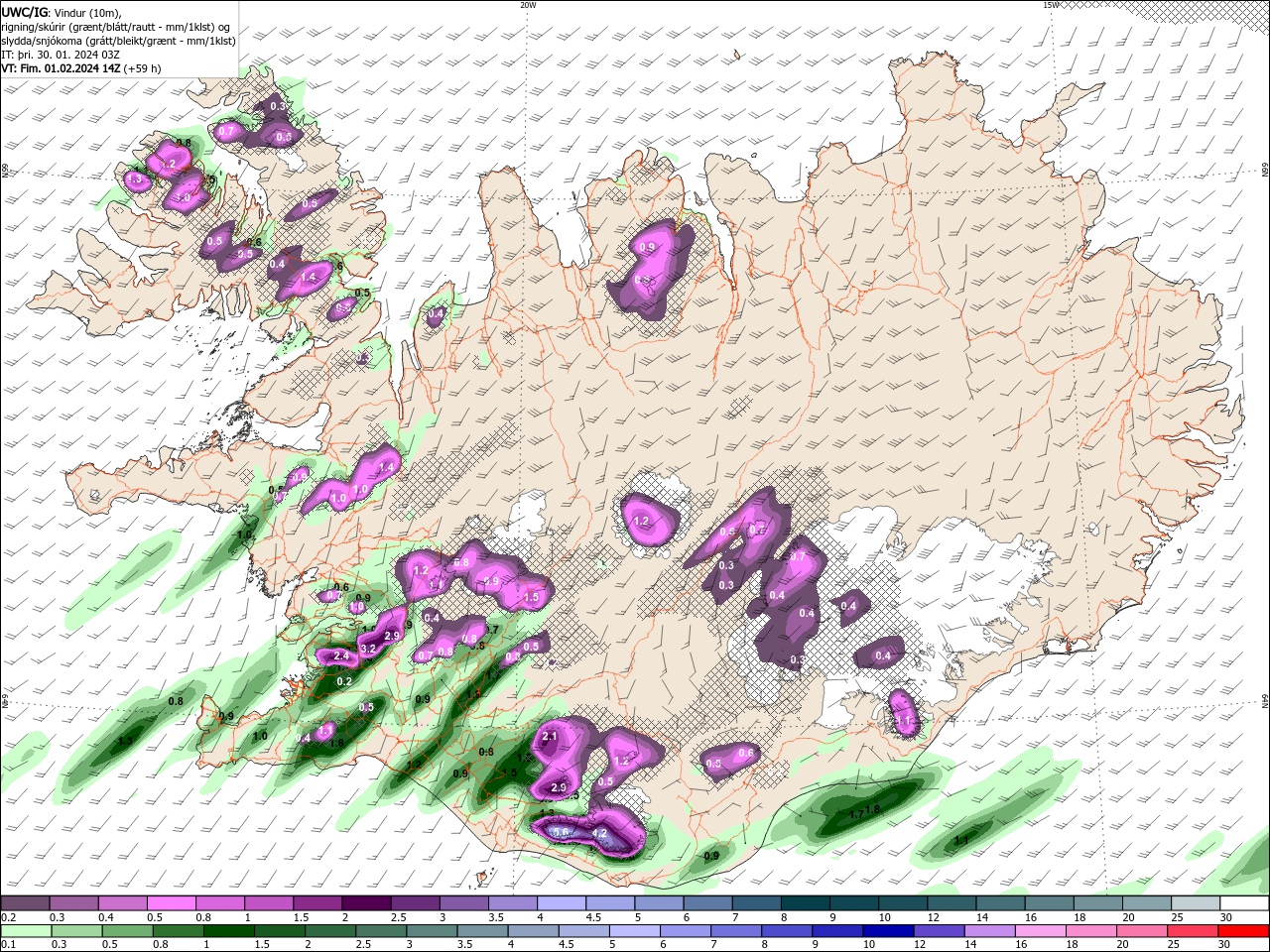Select the light pink 16 rain scale swatch
This screenshot has height=952, width=1270.
(x=1040, y=930)
